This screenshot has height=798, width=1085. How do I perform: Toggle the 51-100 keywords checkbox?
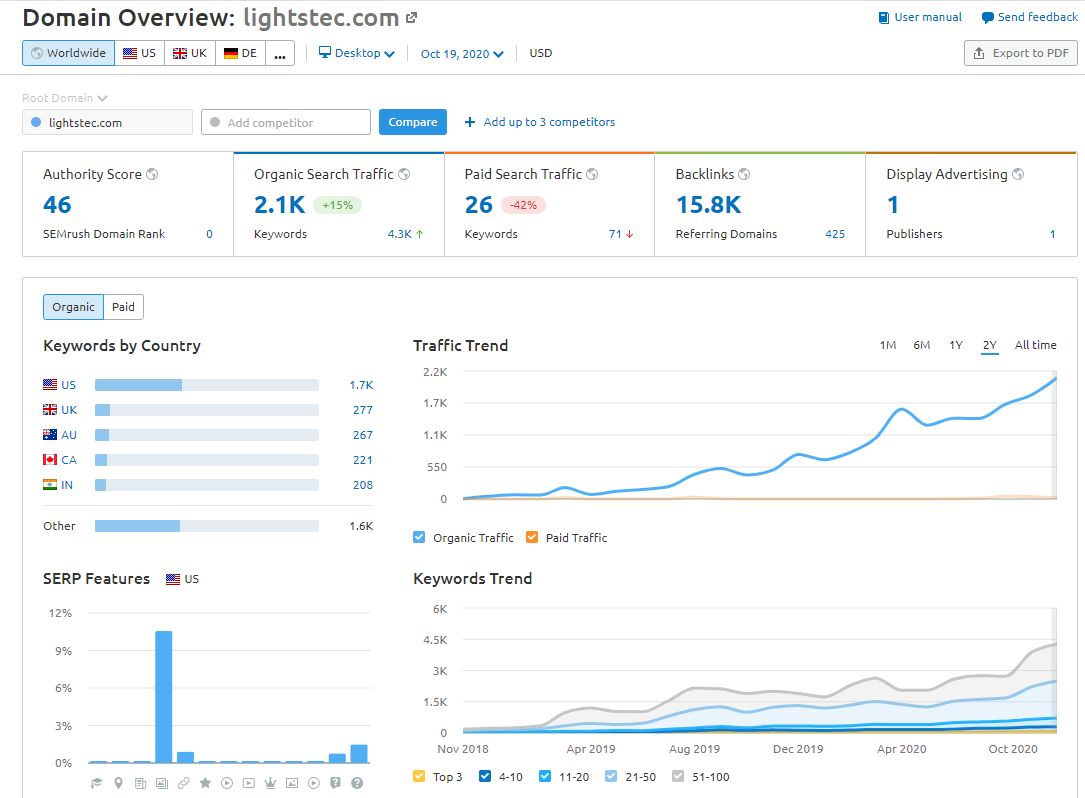click(678, 776)
